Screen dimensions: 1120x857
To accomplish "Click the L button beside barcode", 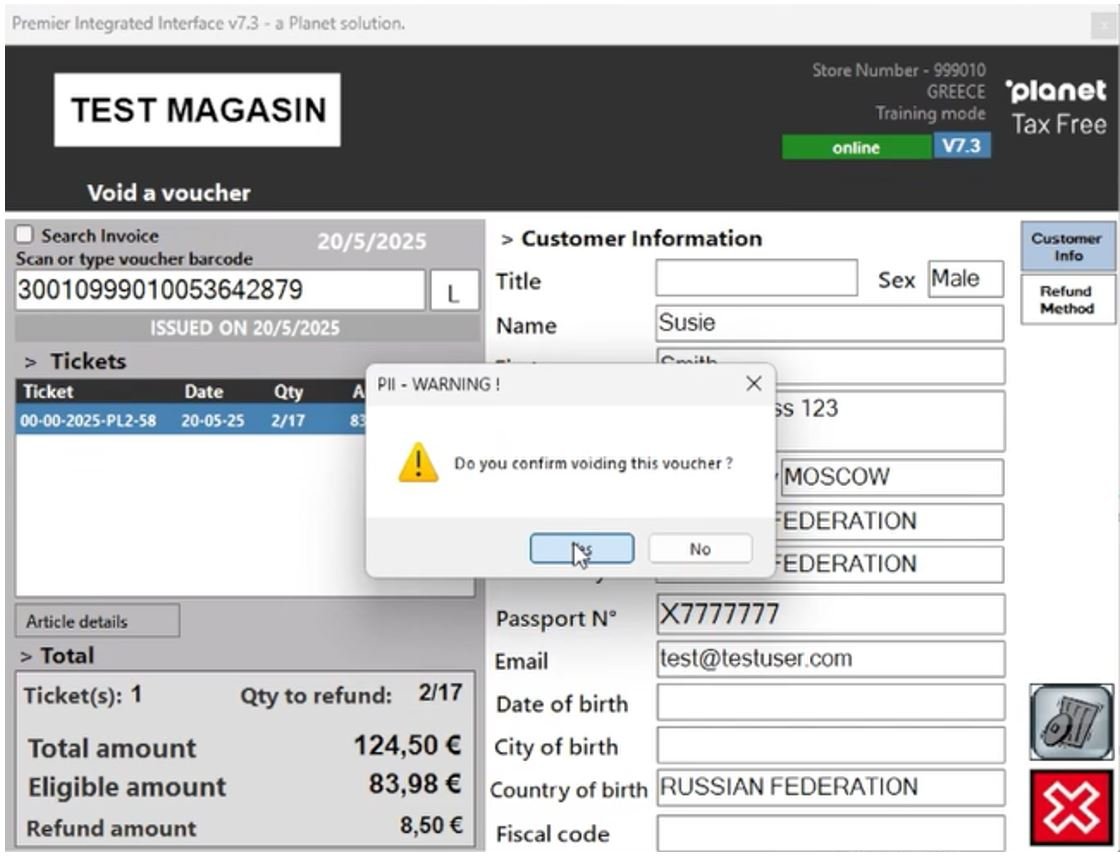I will tap(453, 292).
